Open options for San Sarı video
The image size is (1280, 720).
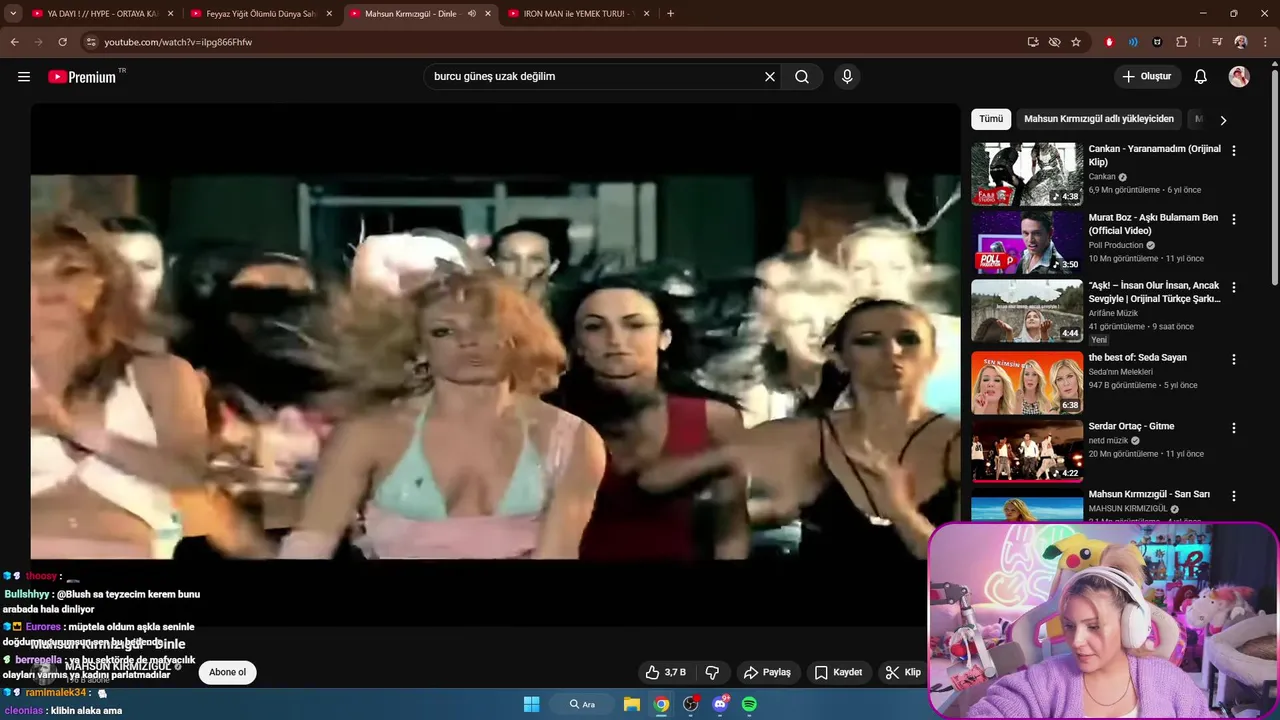tap(1234, 496)
